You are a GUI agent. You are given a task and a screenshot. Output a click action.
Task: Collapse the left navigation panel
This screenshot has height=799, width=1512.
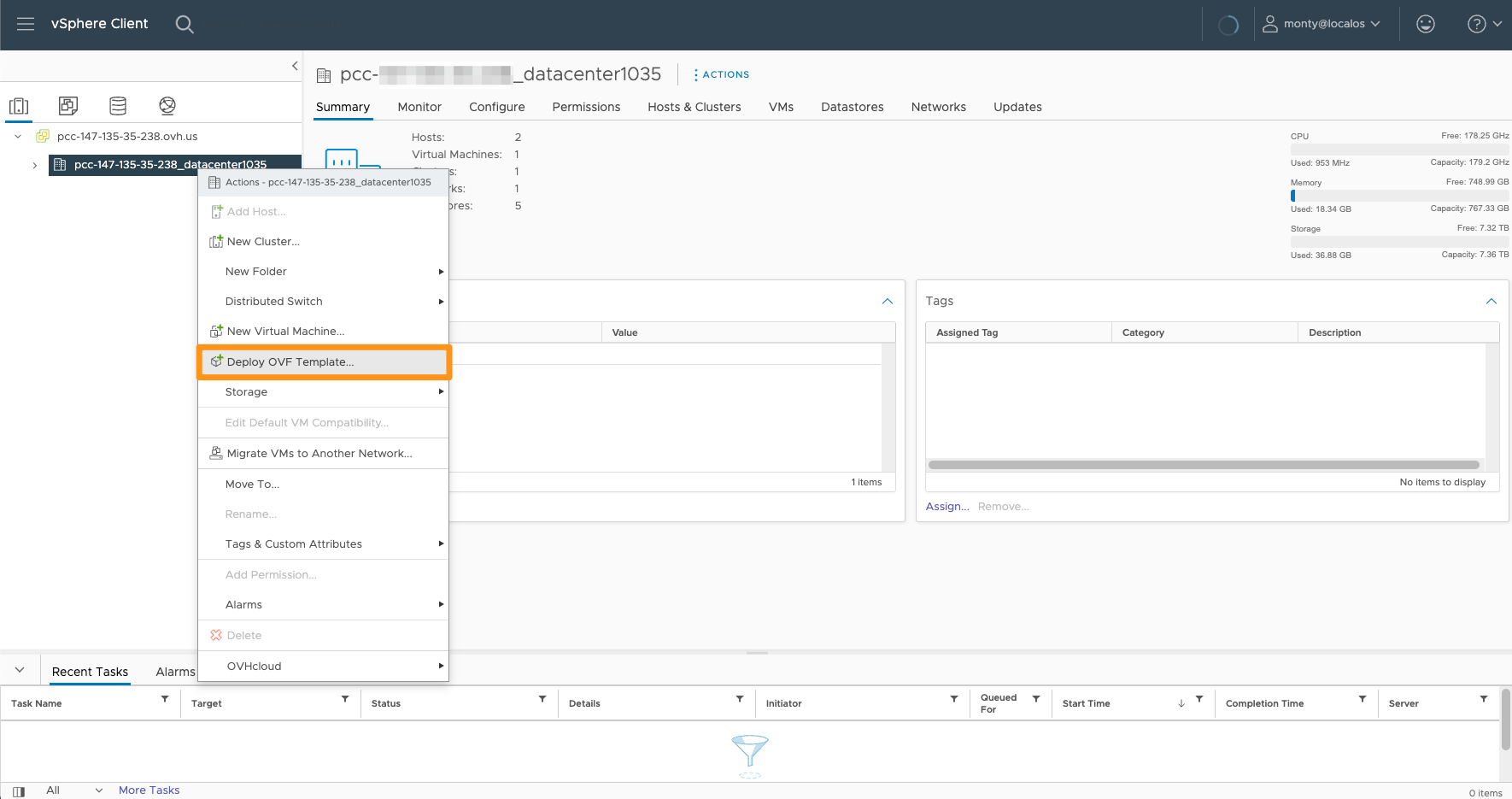(295, 66)
